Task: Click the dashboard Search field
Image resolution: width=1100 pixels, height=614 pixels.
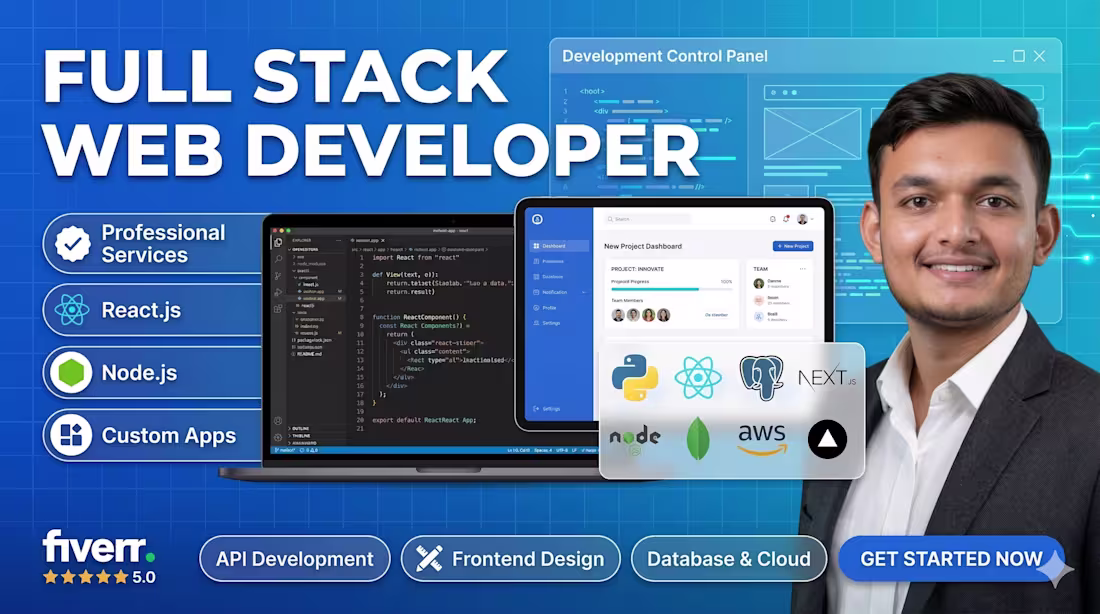Action: pyautogui.click(x=648, y=219)
